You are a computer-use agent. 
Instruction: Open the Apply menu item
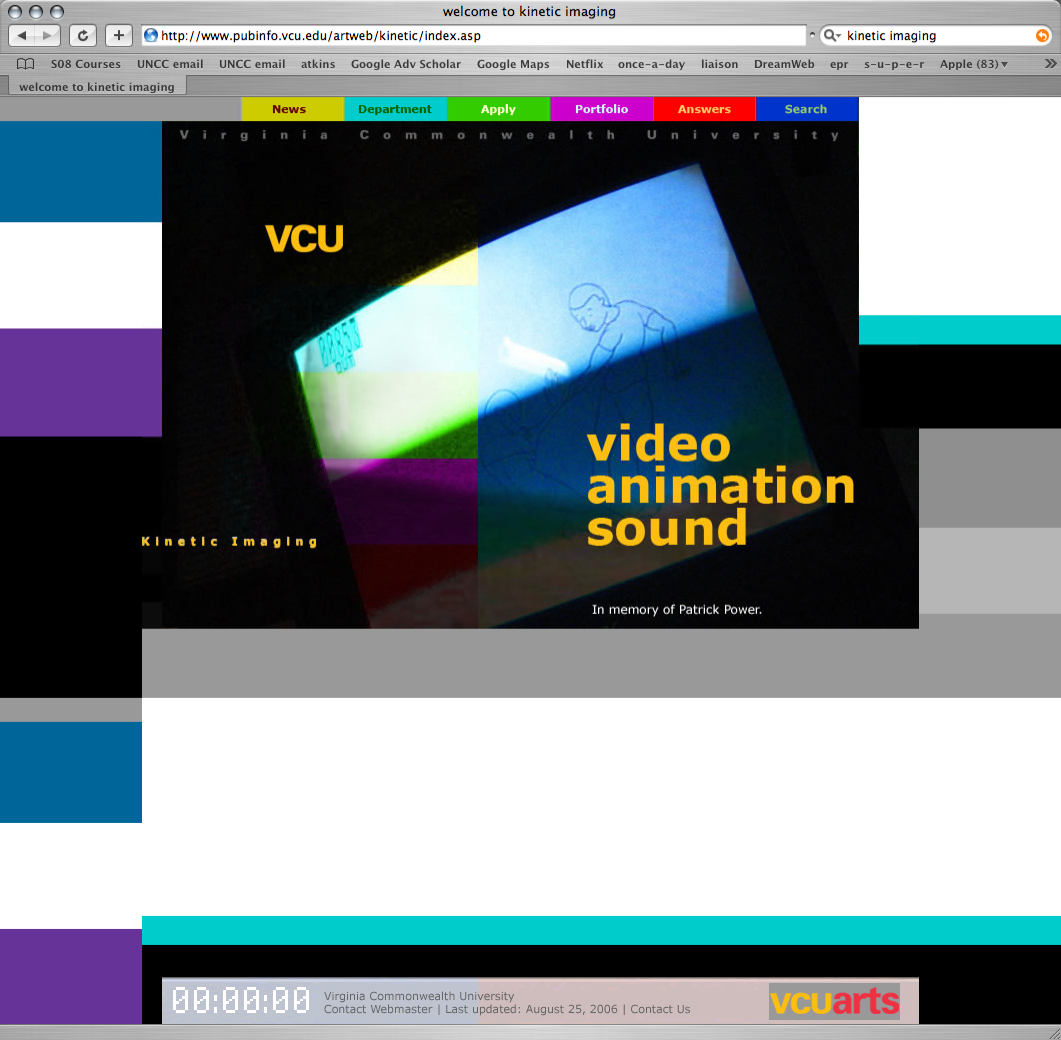coord(498,109)
